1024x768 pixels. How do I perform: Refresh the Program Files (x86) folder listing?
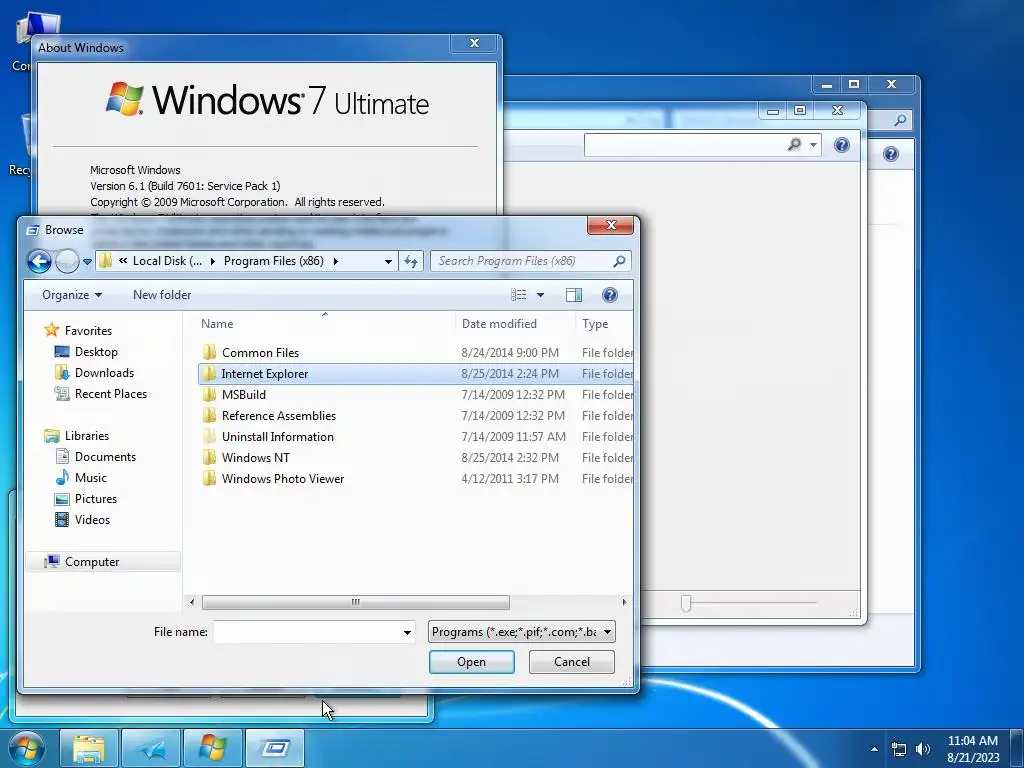point(411,261)
